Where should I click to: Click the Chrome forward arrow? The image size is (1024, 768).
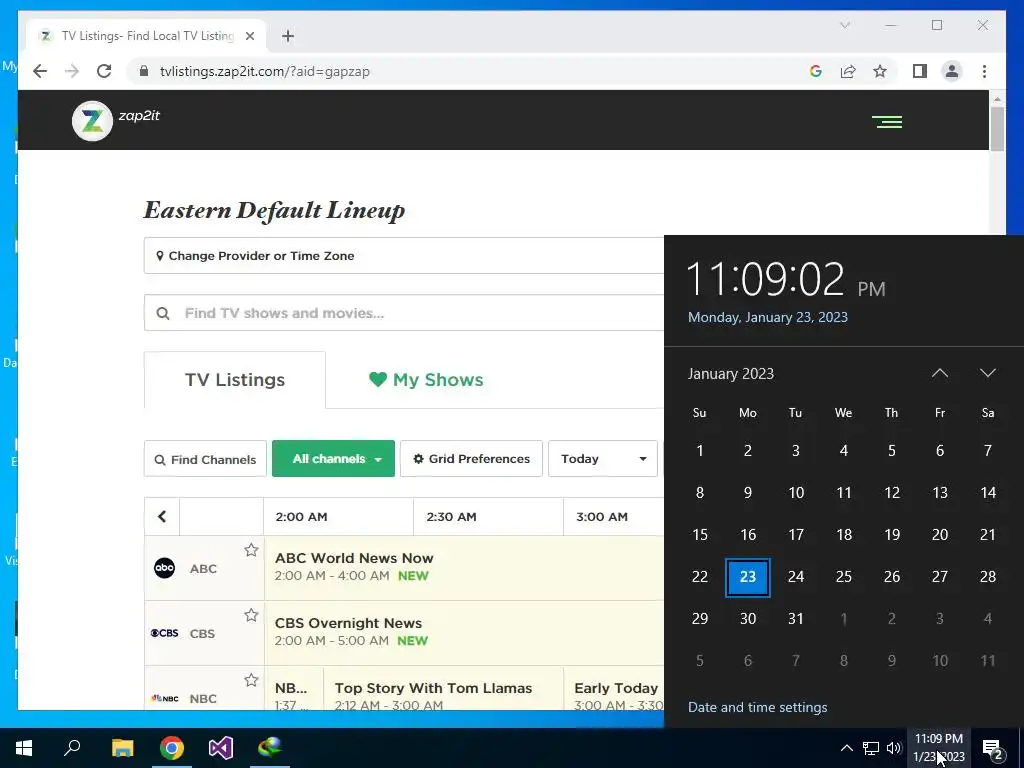(x=72, y=71)
